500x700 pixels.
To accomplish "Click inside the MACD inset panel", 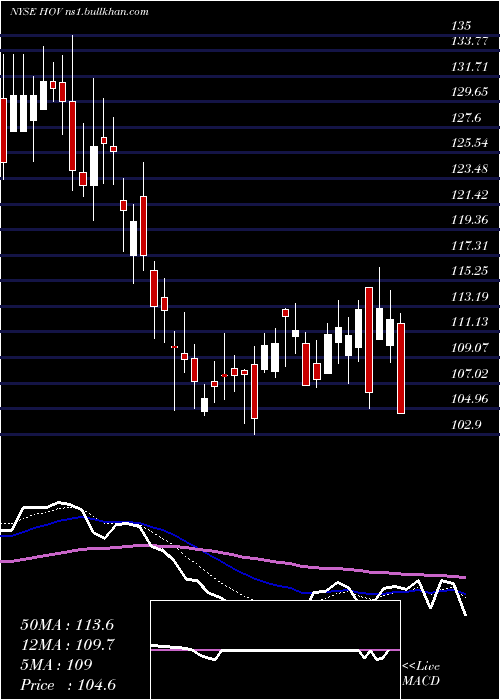I will 275,650.
